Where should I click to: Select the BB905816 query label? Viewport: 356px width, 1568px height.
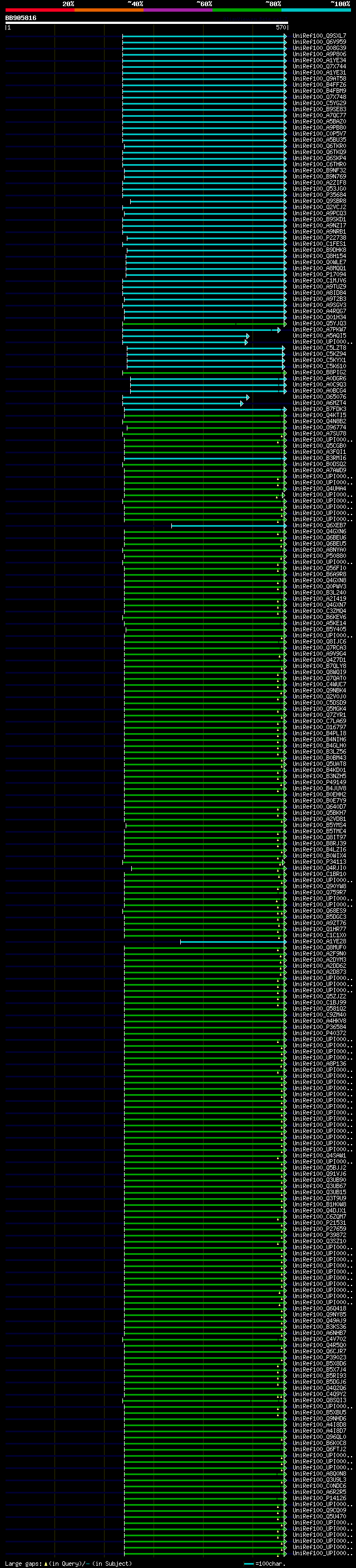(21, 18)
